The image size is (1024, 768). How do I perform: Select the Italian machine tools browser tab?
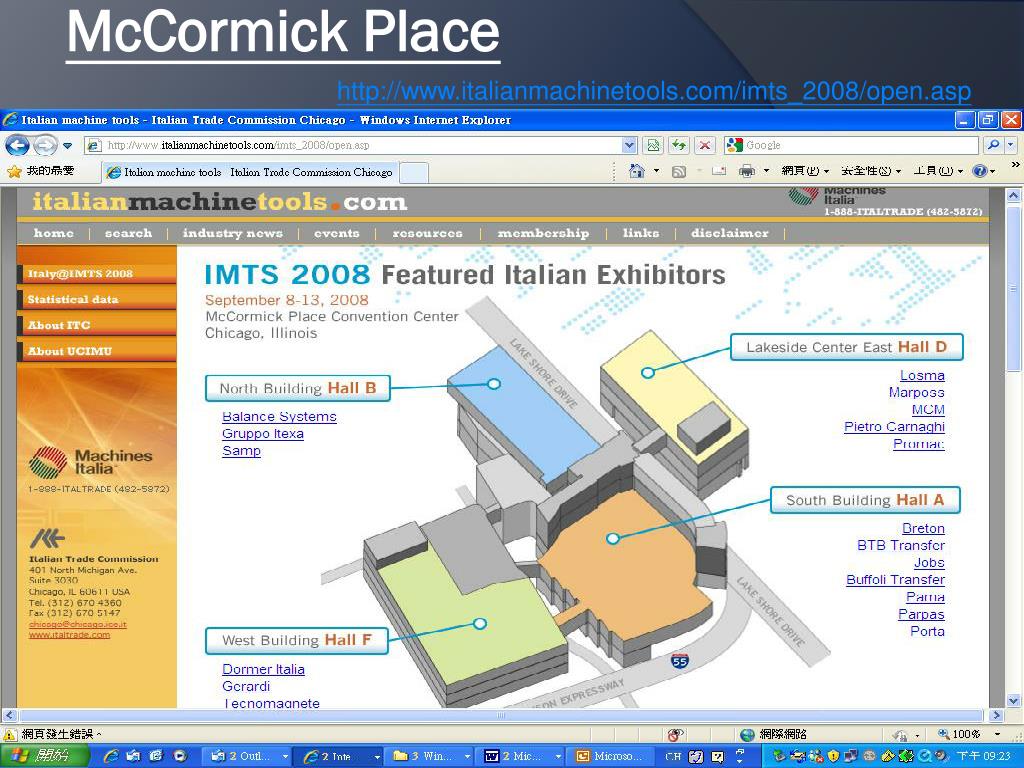pyautogui.click(x=250, y=172)
